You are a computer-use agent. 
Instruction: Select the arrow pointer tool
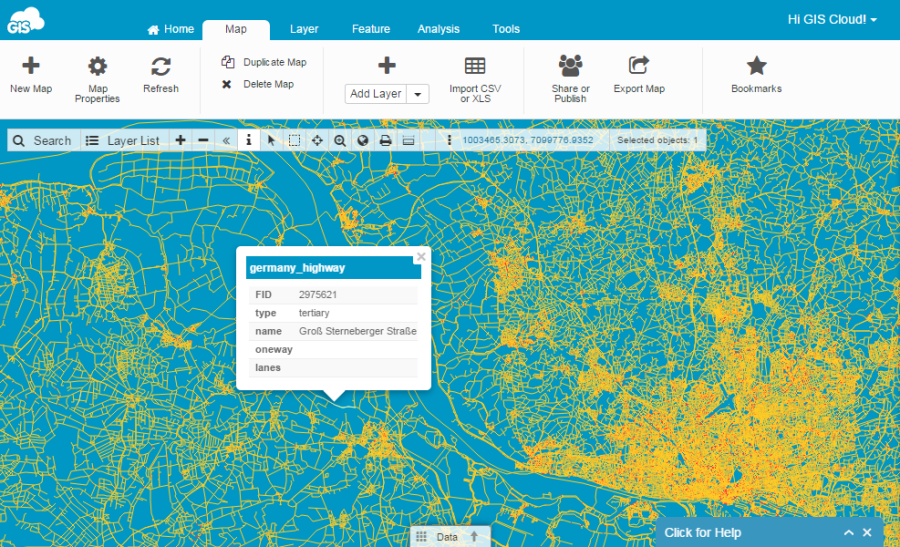[271, 141]
